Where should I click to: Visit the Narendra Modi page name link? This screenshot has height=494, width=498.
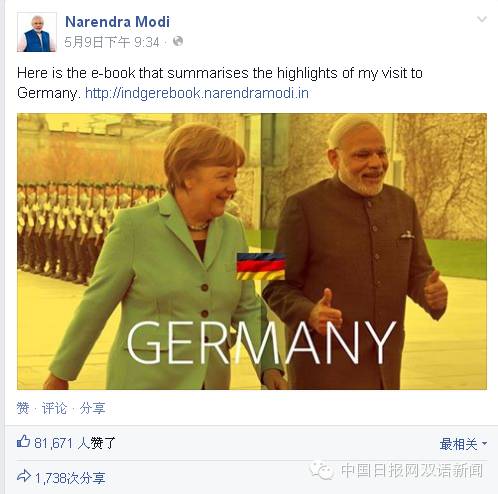coord(117,22)
